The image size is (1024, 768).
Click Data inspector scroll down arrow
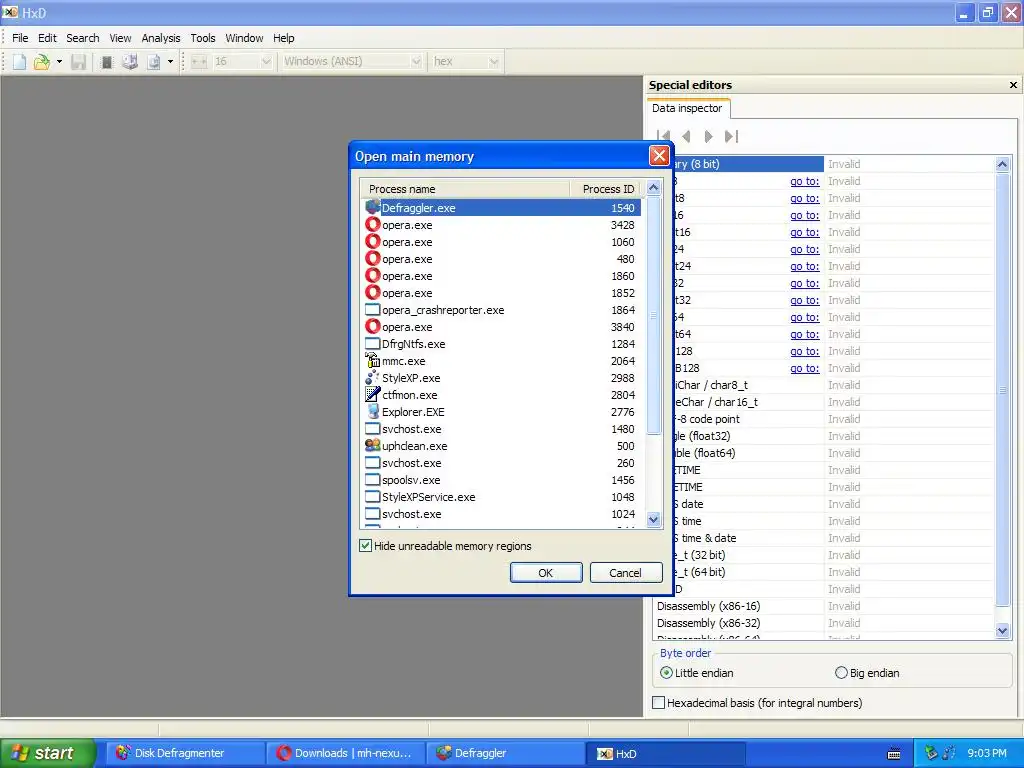coord(1002,631)
